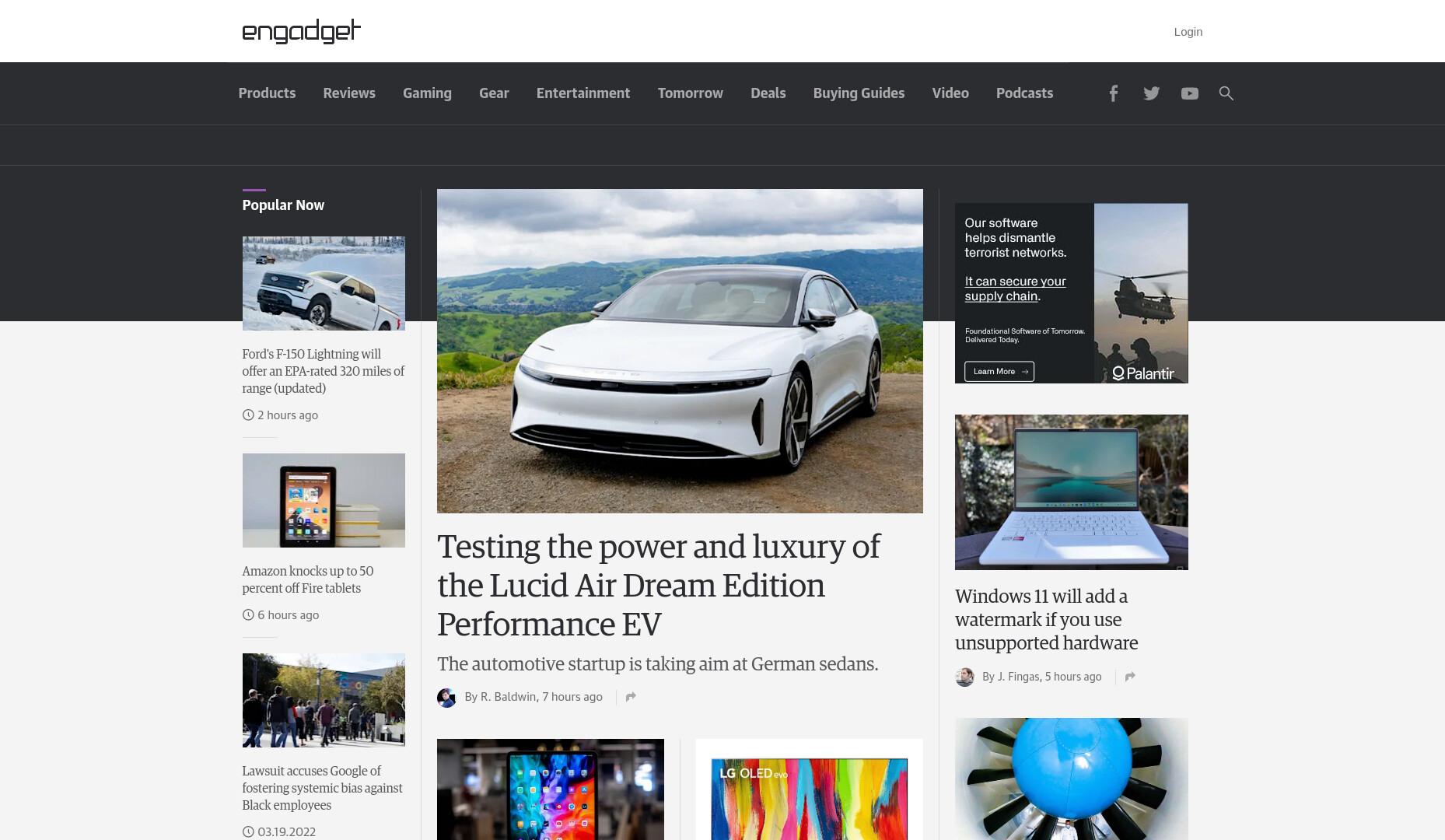Select Podcasts in the navigation bar
The width and height of the screenshot is (1445, 840).
pos(1024,93)
